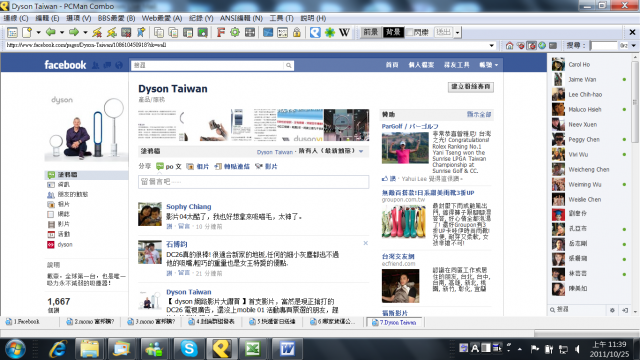This screenshot has width=640, height=360.
Task: Click the volume speaker tray icon
Action: (577, 349)
